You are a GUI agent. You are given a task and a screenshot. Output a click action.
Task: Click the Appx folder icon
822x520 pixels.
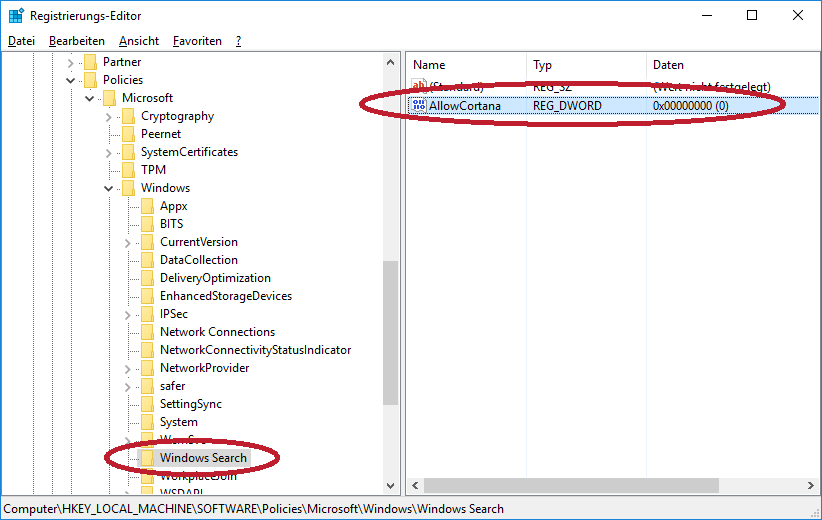point(147,206)
